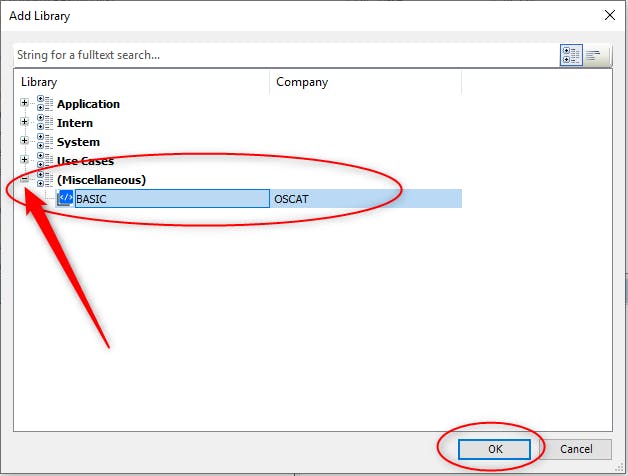
Task: Expand the Intern library category
Action: point(24,121)
